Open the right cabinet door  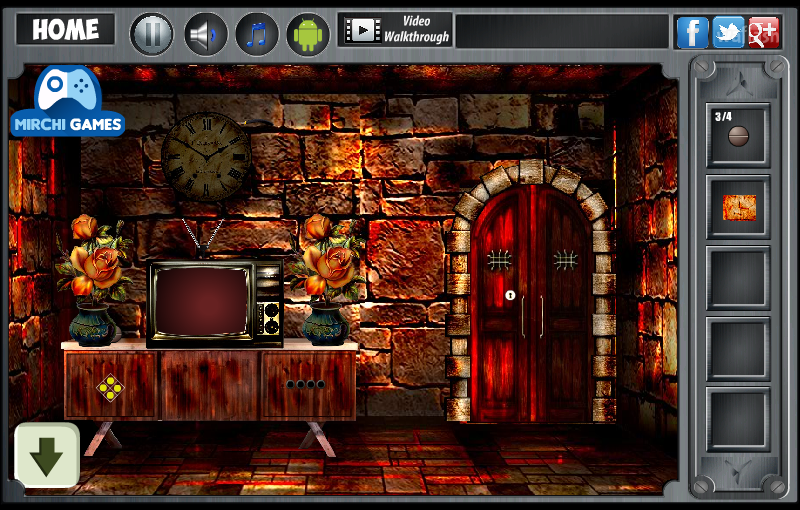pos(308,385)
